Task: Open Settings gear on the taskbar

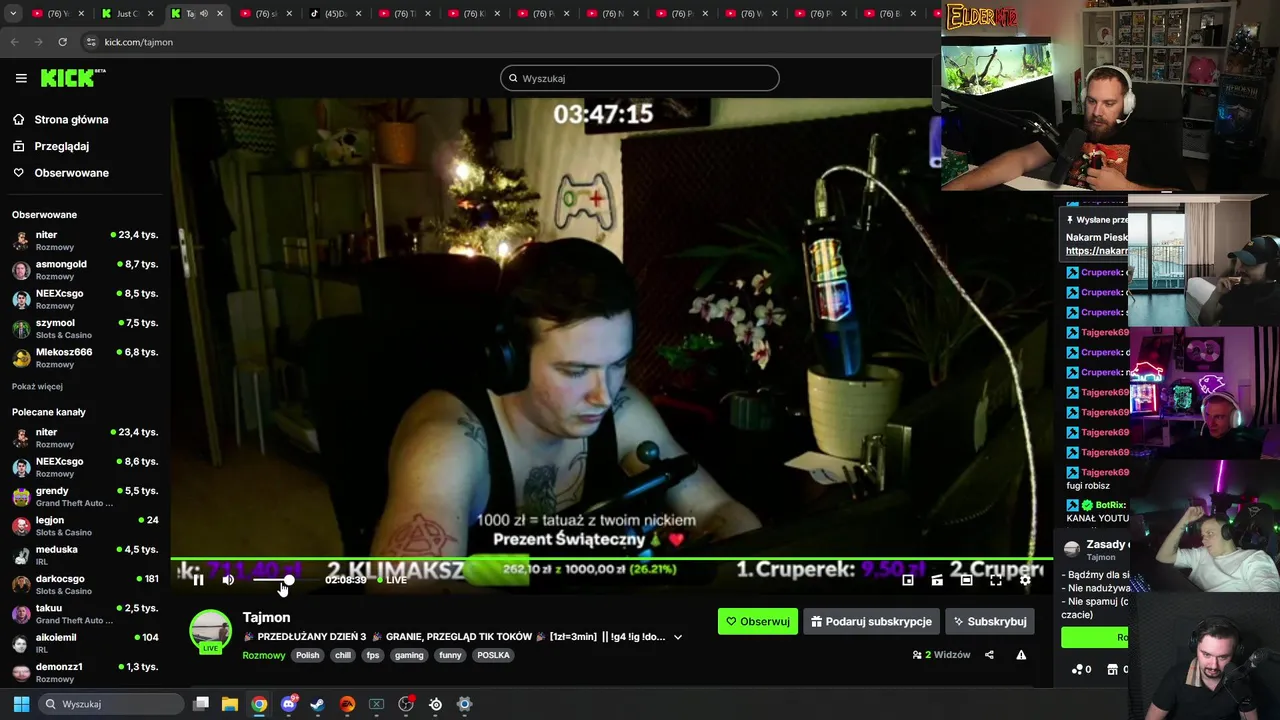Action: 464,704
